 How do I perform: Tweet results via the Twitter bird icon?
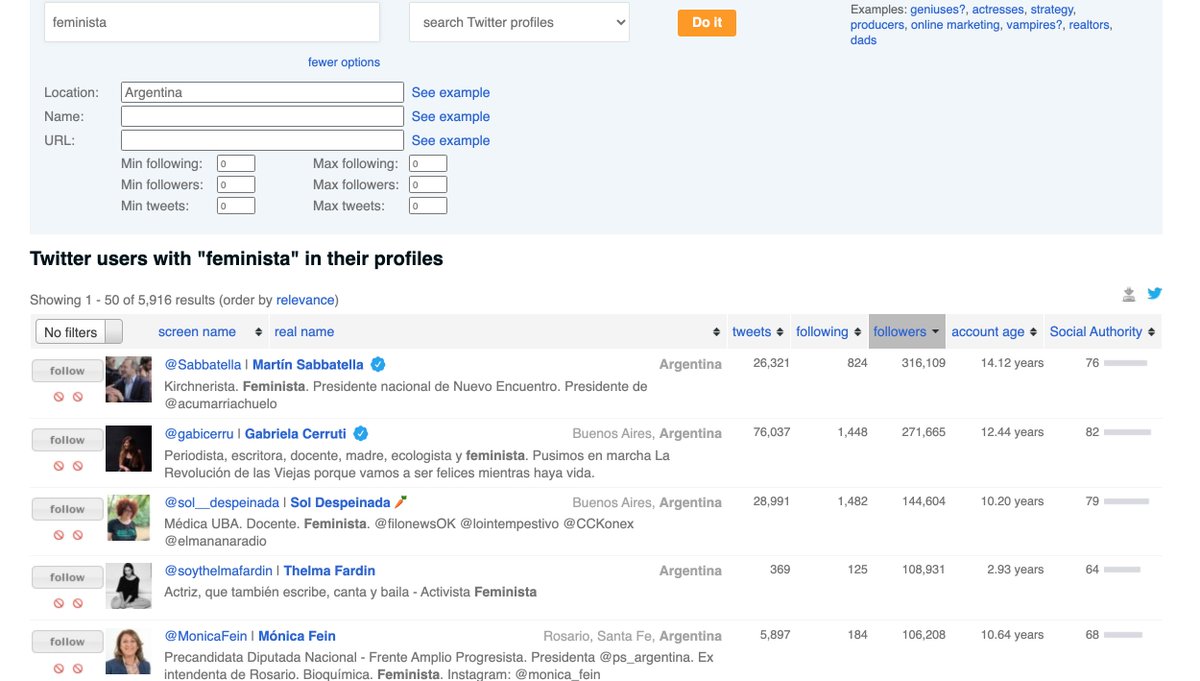[1155, 294]
